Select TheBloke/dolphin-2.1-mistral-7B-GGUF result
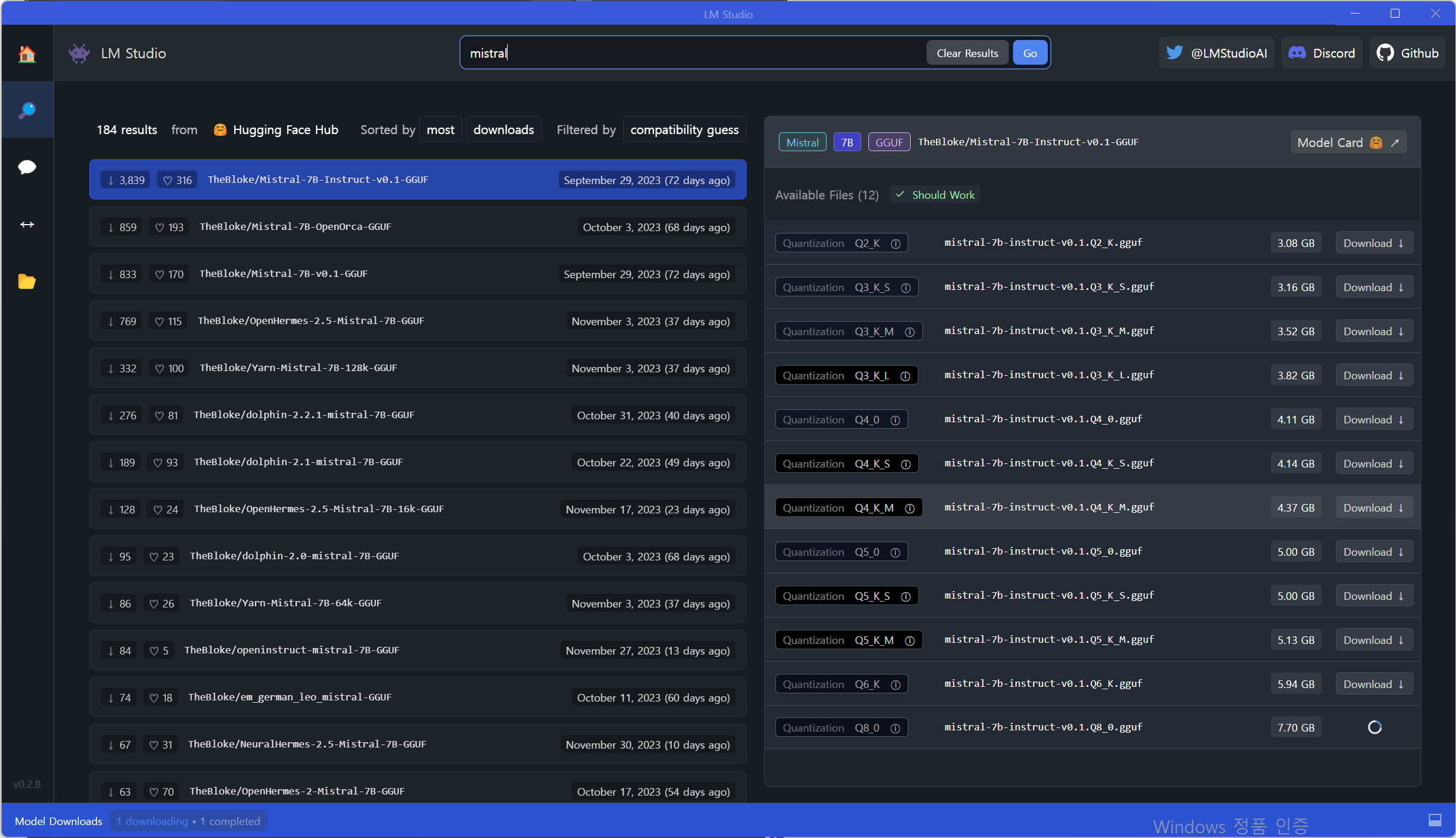 (x=418, y=462)
